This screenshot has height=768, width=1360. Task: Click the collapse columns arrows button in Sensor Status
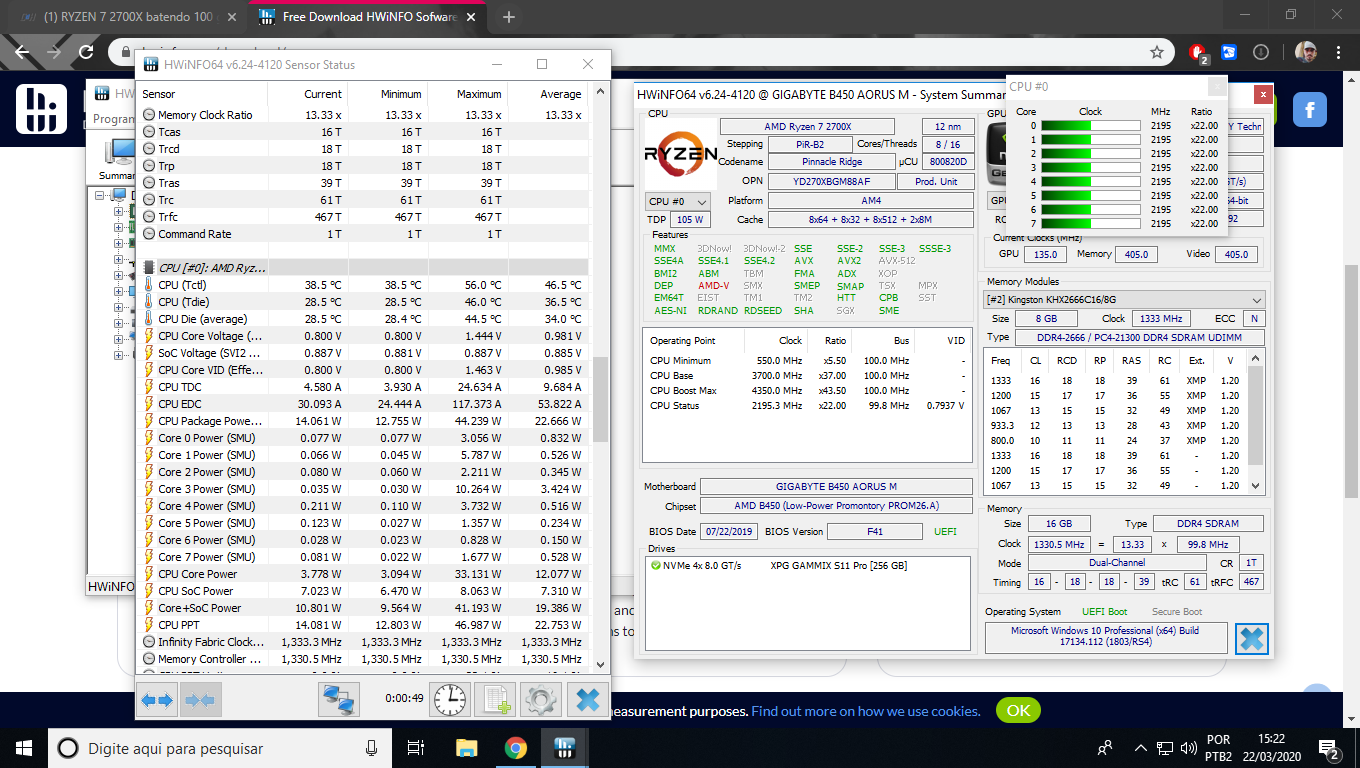199,700
